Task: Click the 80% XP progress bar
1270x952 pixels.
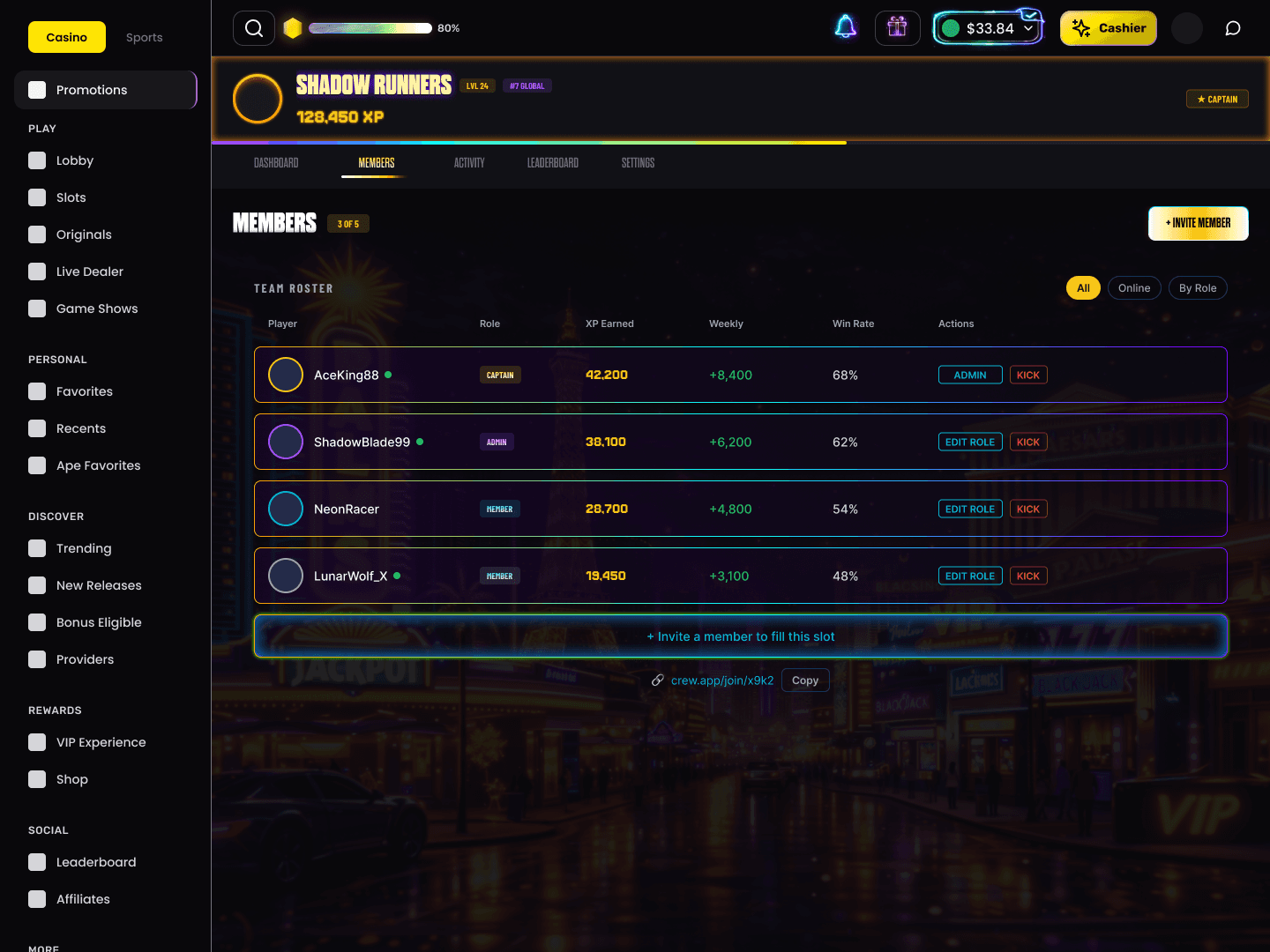Action: coord(370,28)
